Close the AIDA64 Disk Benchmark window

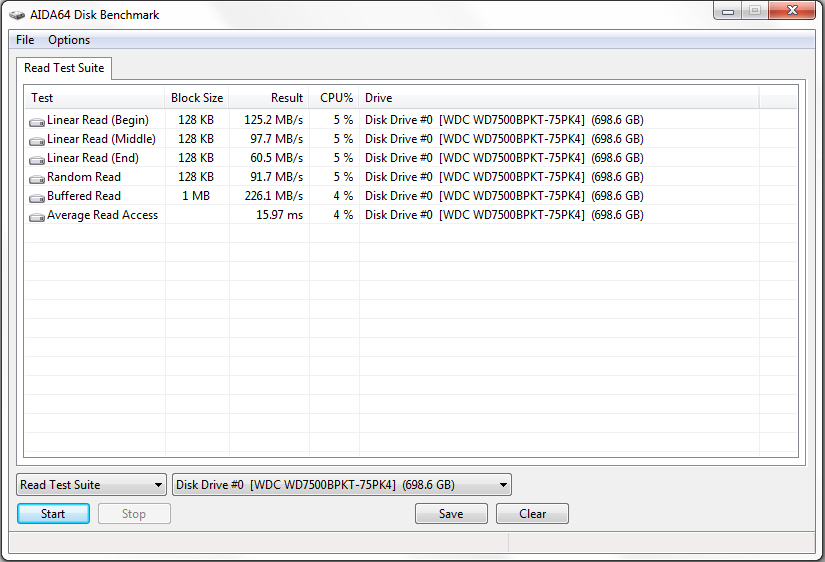[x=792, y=11]
